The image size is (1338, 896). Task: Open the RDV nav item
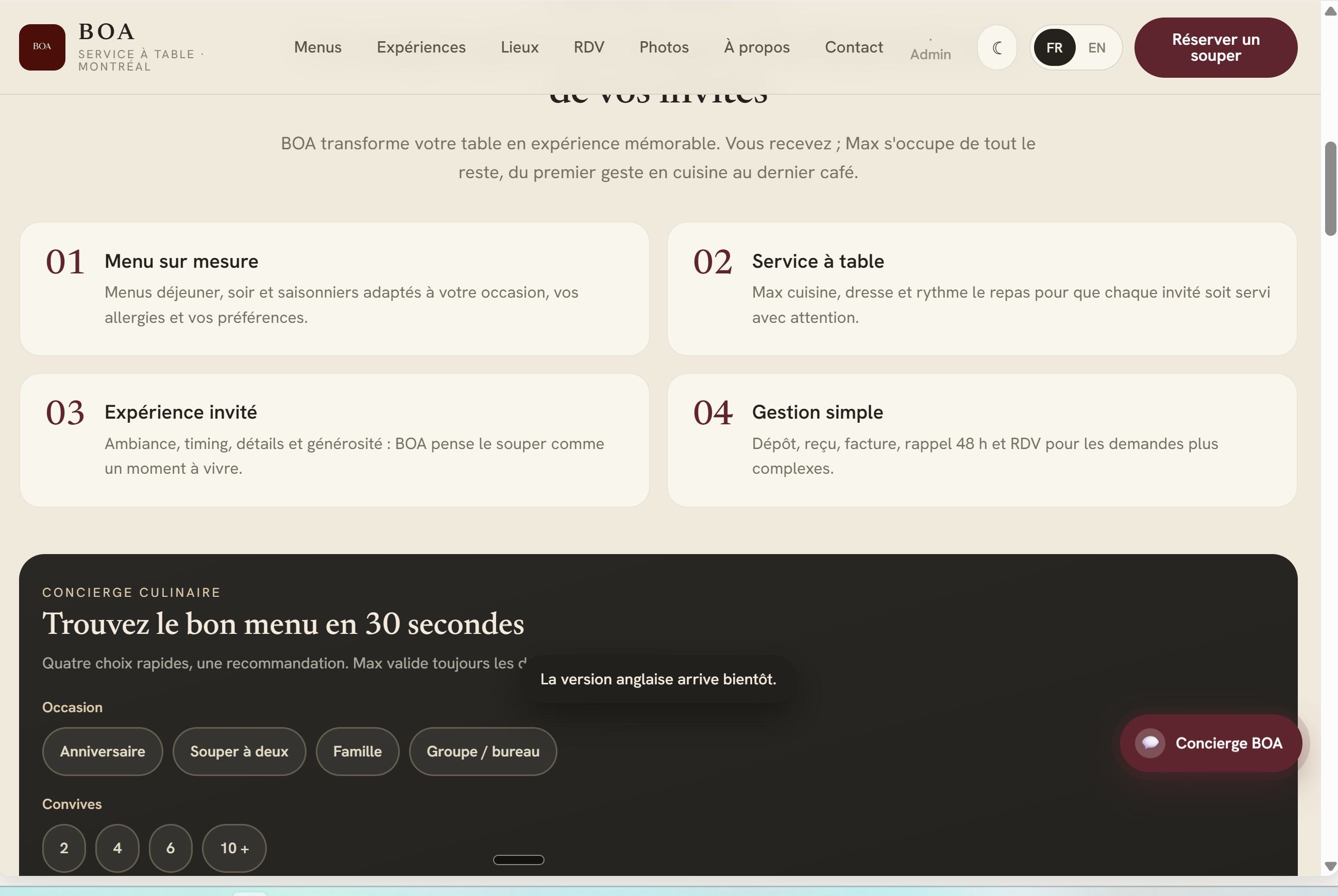(589, 47)
